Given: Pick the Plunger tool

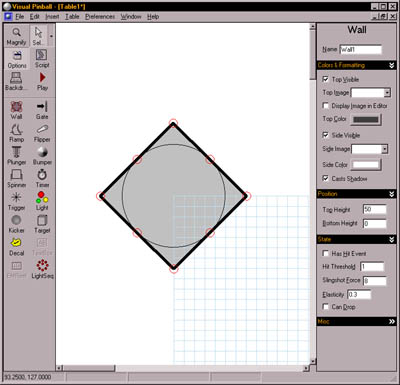Looking at the screenshot, I should [16, 156].
